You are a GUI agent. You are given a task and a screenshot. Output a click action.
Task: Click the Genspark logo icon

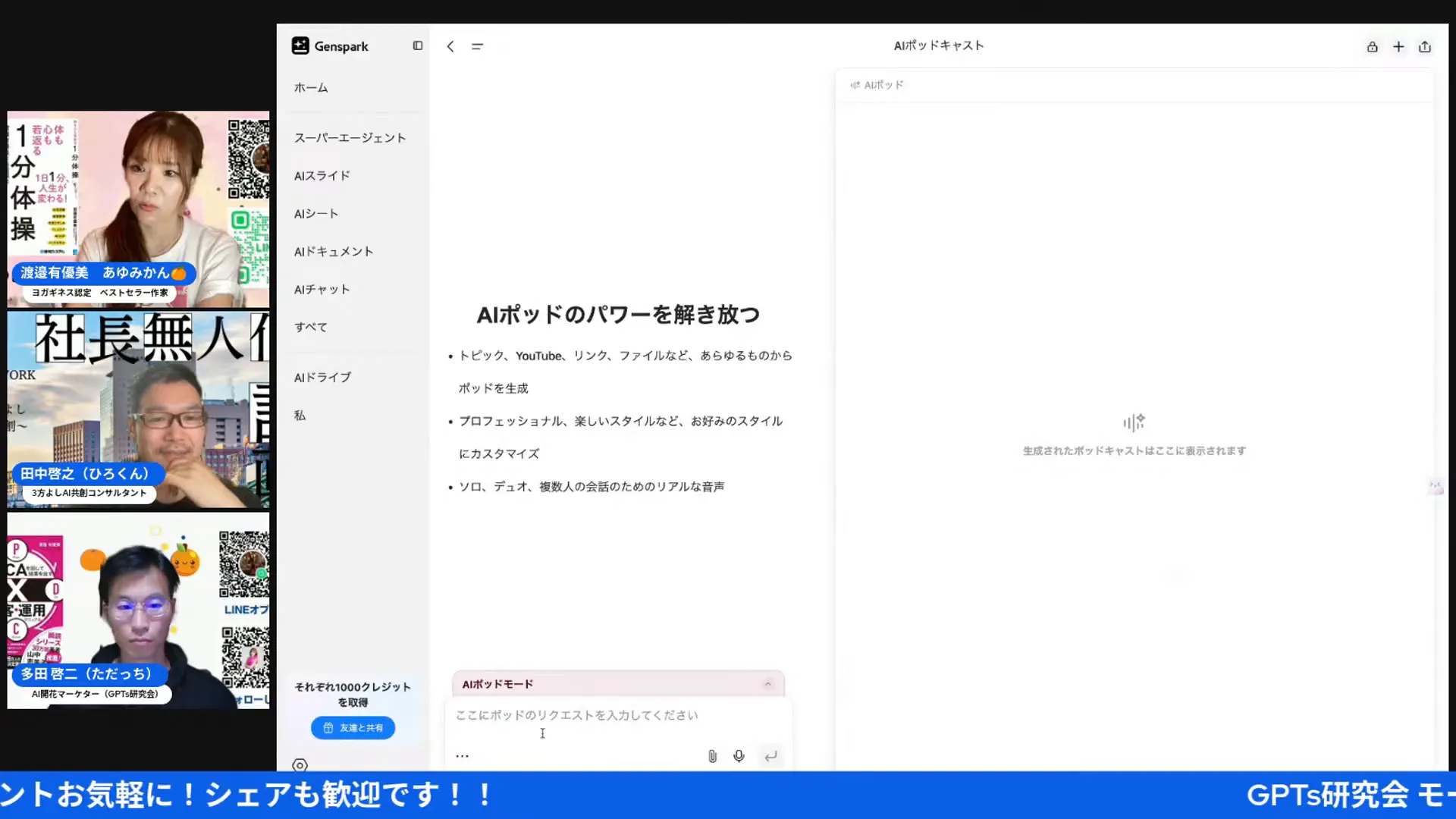tap(300, 45)
